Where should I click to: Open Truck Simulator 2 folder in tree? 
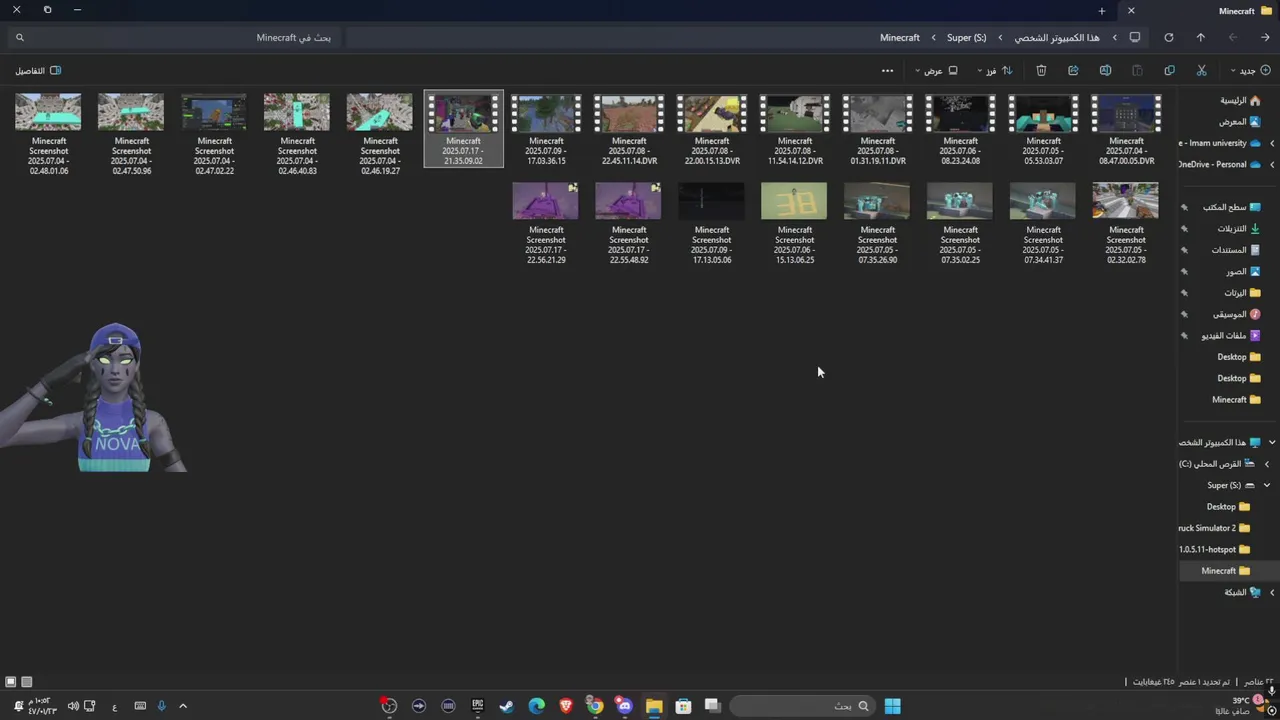(x=1215, y=528)
